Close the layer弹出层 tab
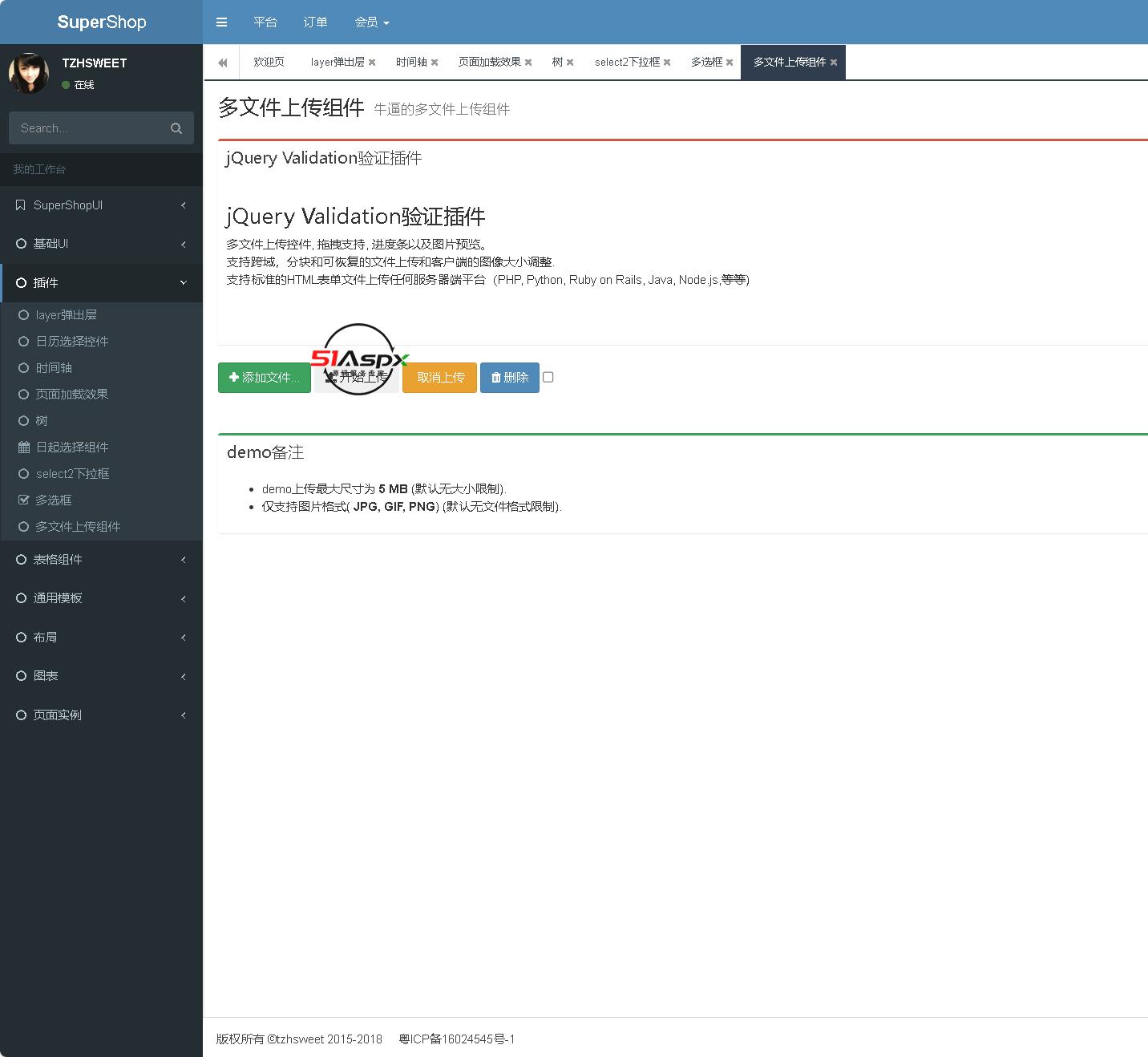Image resolution: width=1148 pixels, height=1057 pixels. point(372,63)
